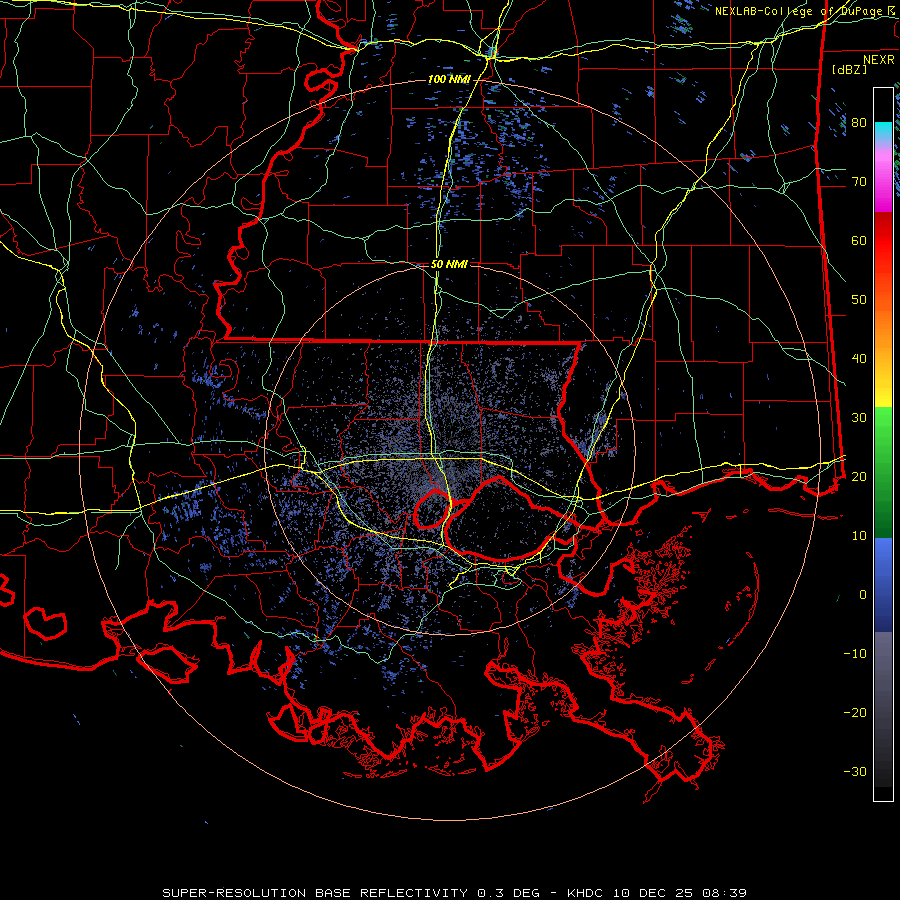Click the green band of the color scale
This screenshot has height=900, width=900.
tap(883, 472)
